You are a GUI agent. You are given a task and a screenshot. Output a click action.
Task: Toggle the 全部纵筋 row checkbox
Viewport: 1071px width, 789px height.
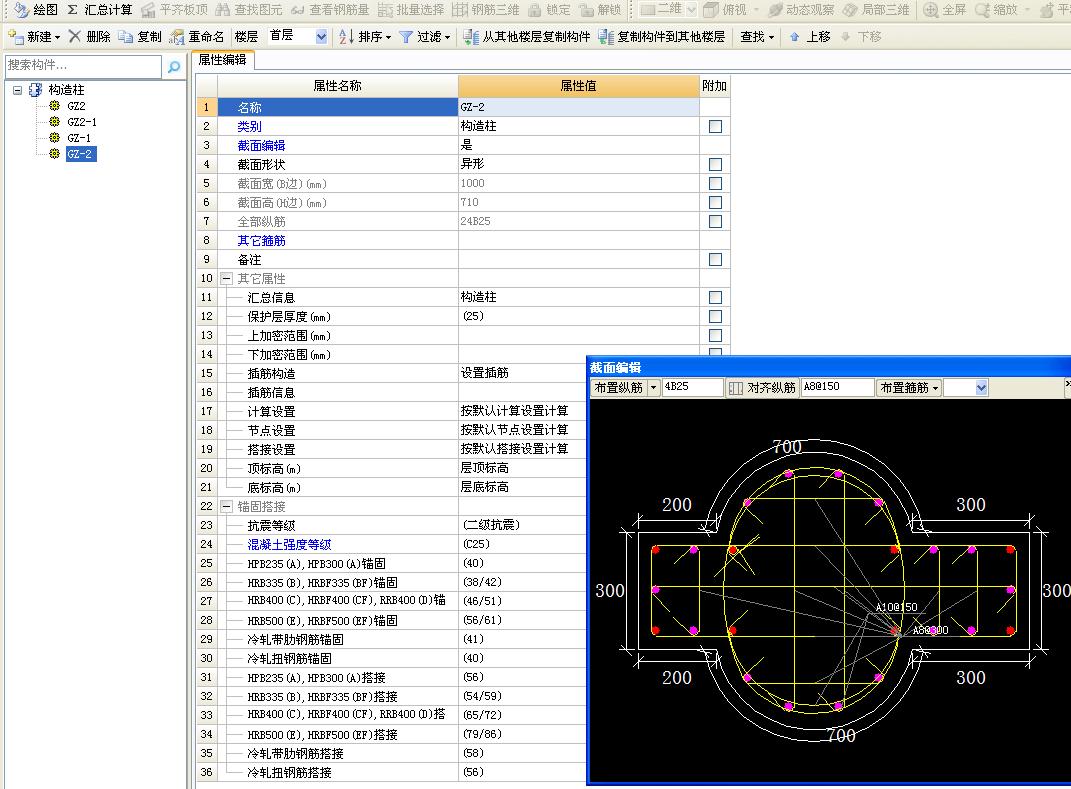[715, 221]
